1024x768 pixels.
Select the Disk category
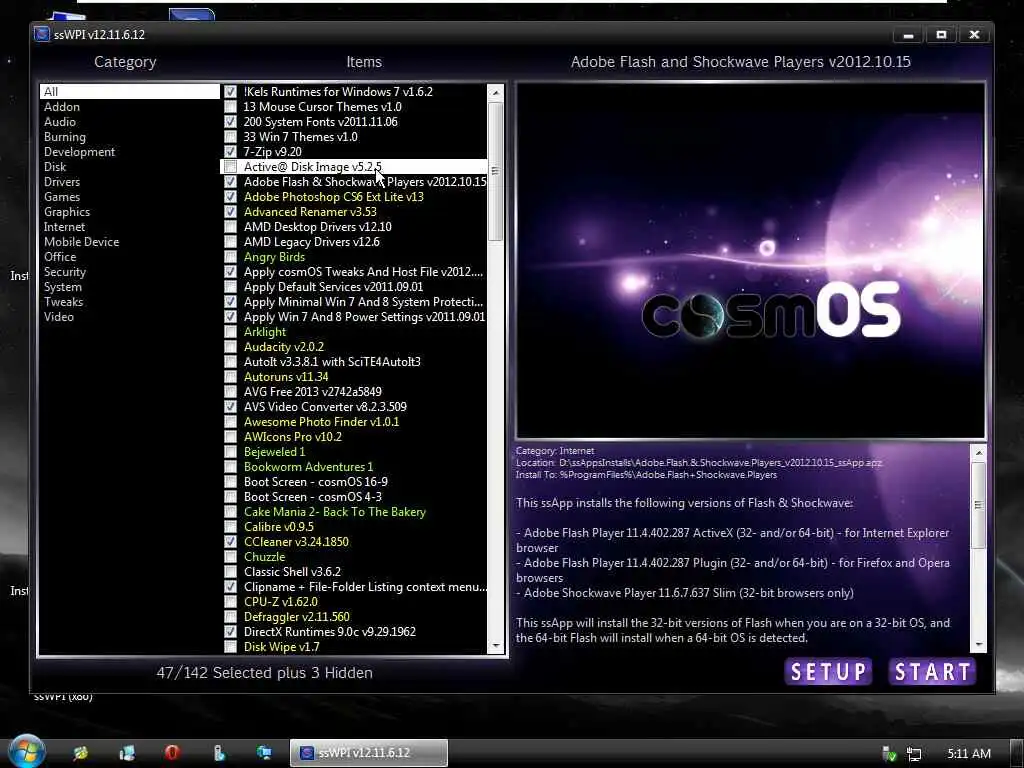55,167
